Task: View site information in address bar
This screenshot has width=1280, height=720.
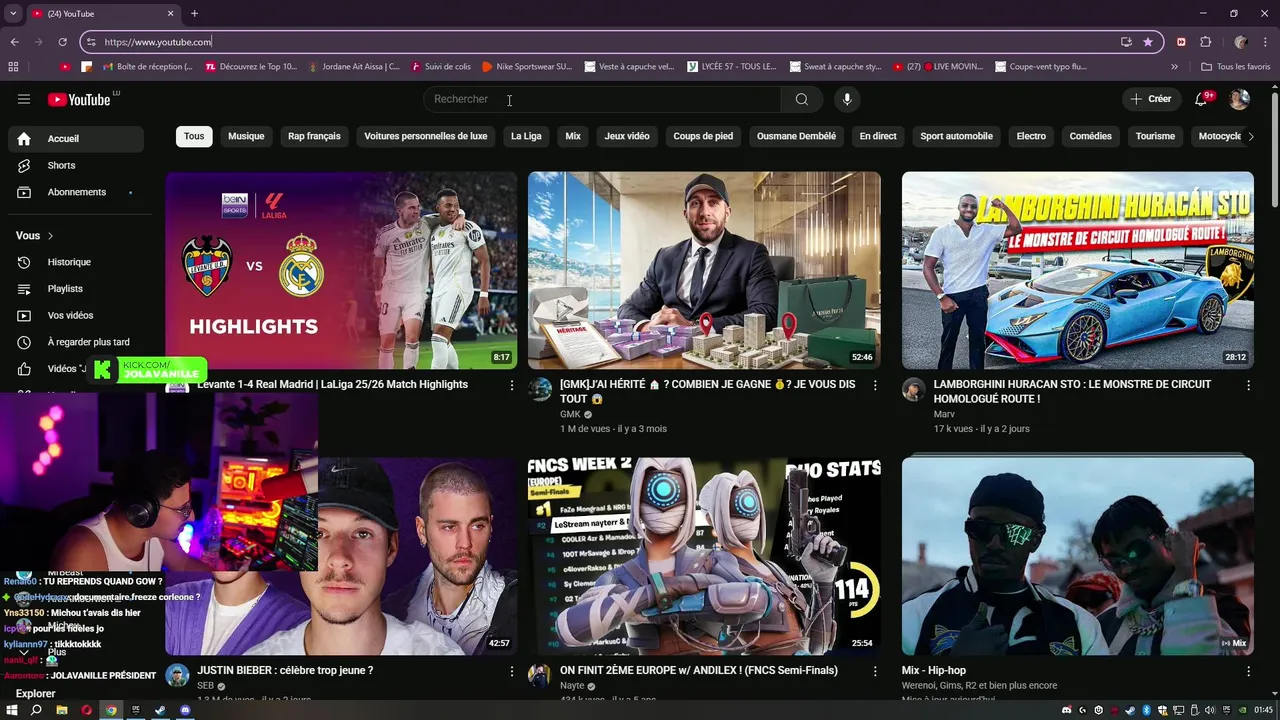Action: coord(92,42)
